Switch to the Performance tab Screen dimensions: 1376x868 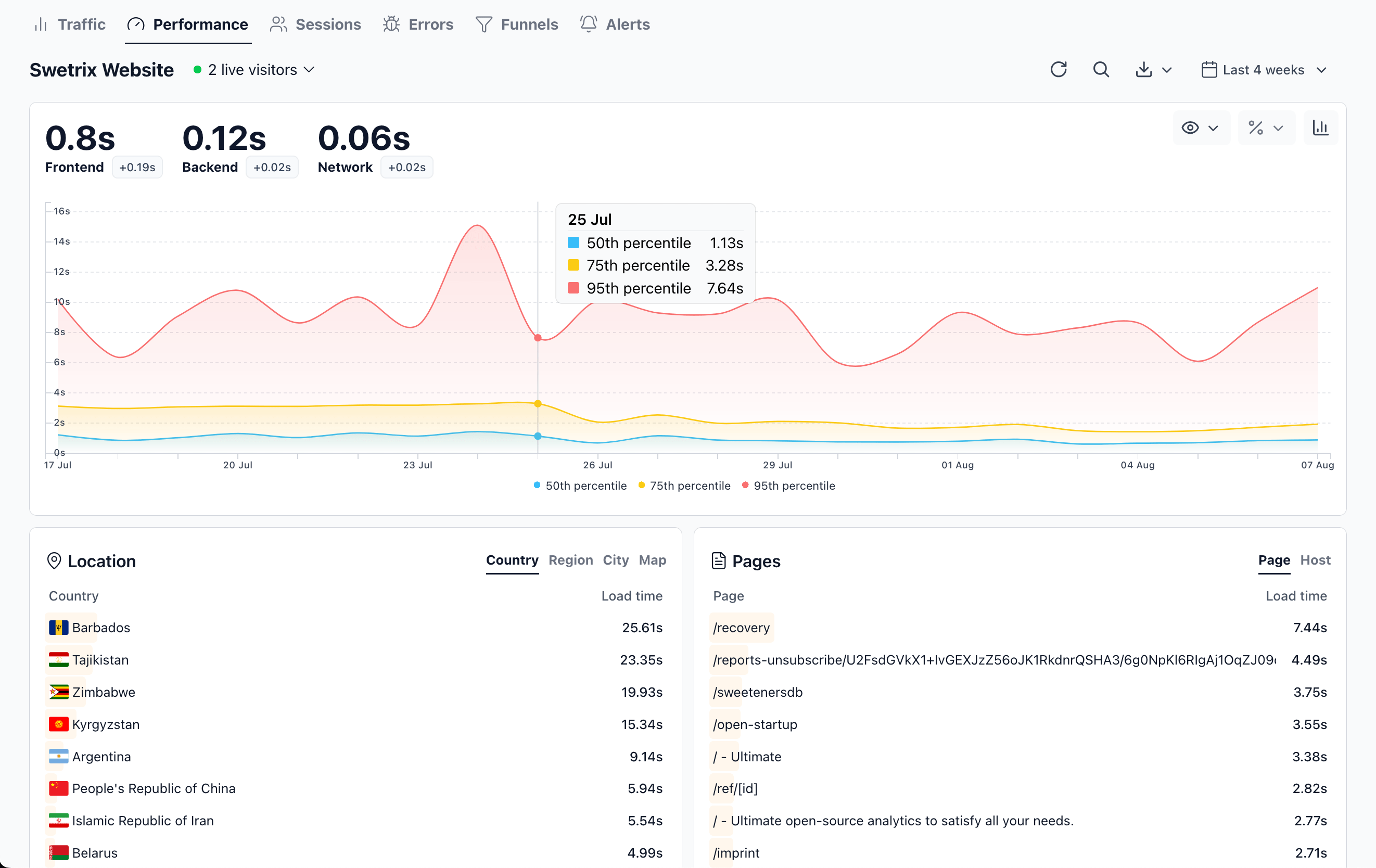coord(187,24)
